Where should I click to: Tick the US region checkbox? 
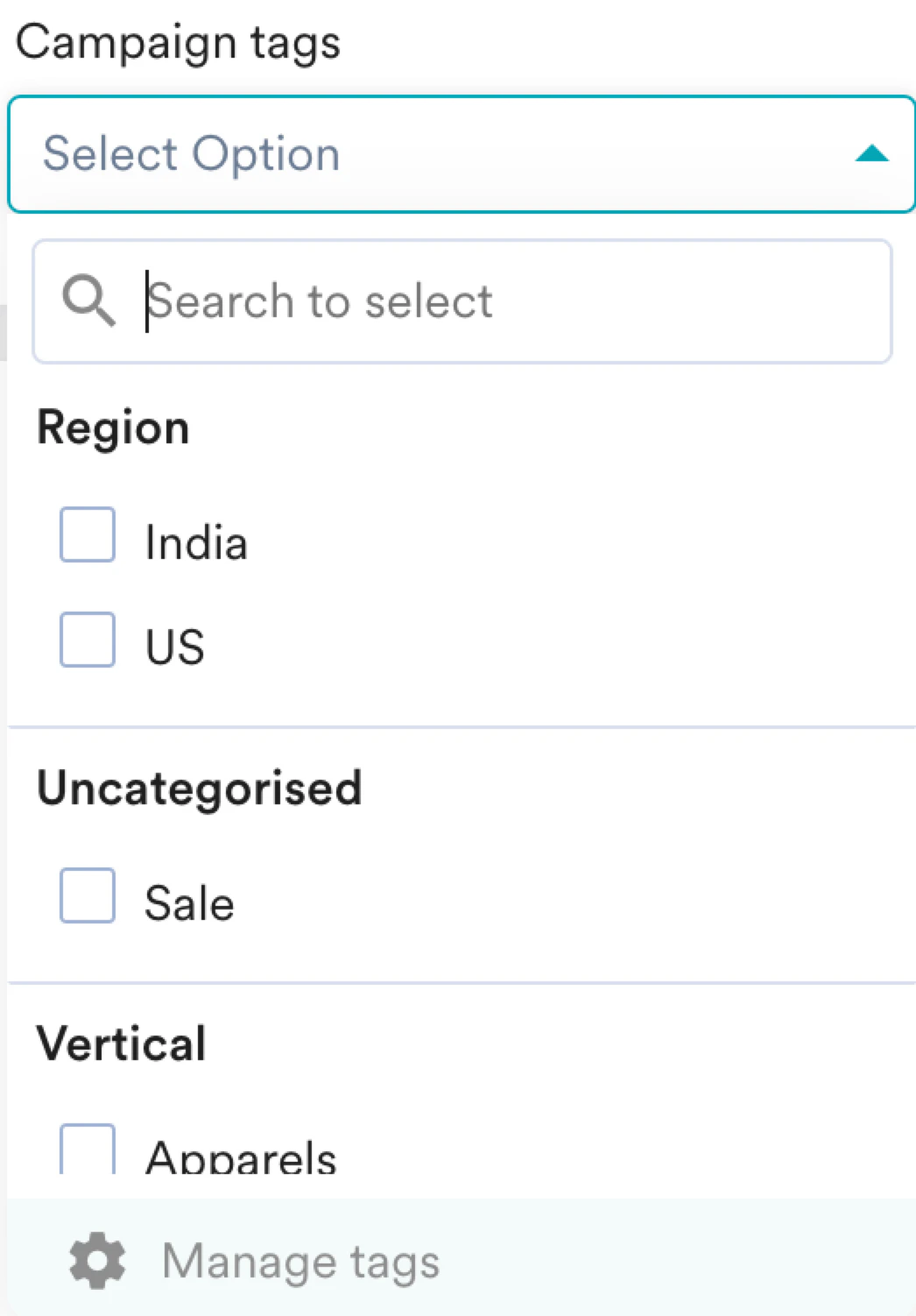88,640
